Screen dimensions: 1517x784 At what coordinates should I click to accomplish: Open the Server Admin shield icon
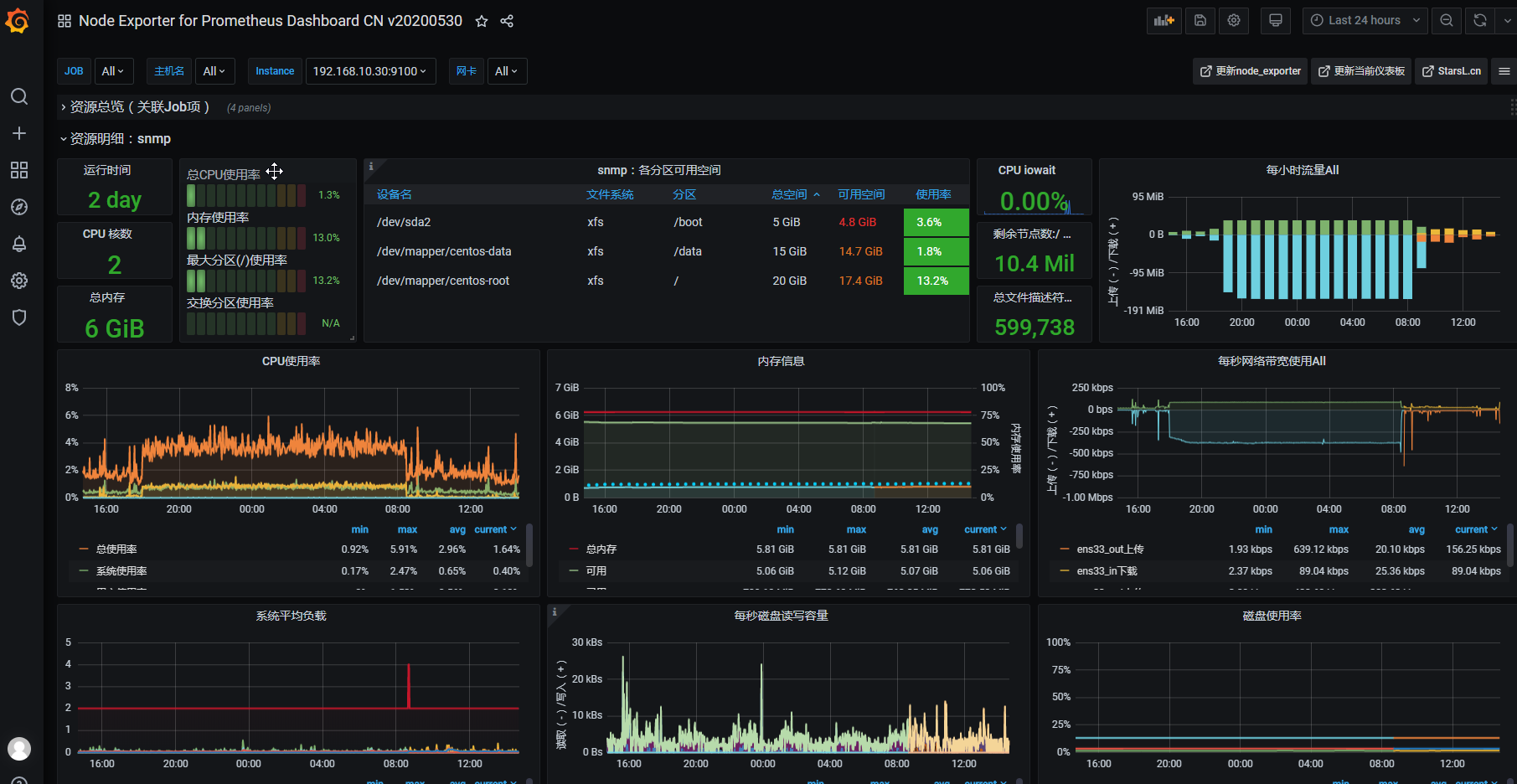coord(19,317)
